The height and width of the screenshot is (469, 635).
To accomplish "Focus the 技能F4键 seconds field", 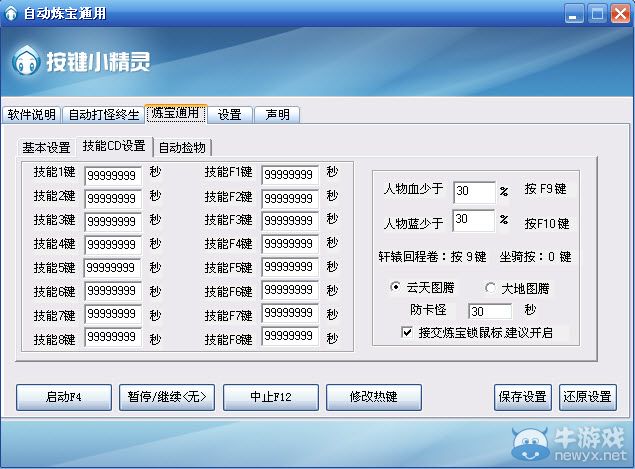I will click(290, 244).
